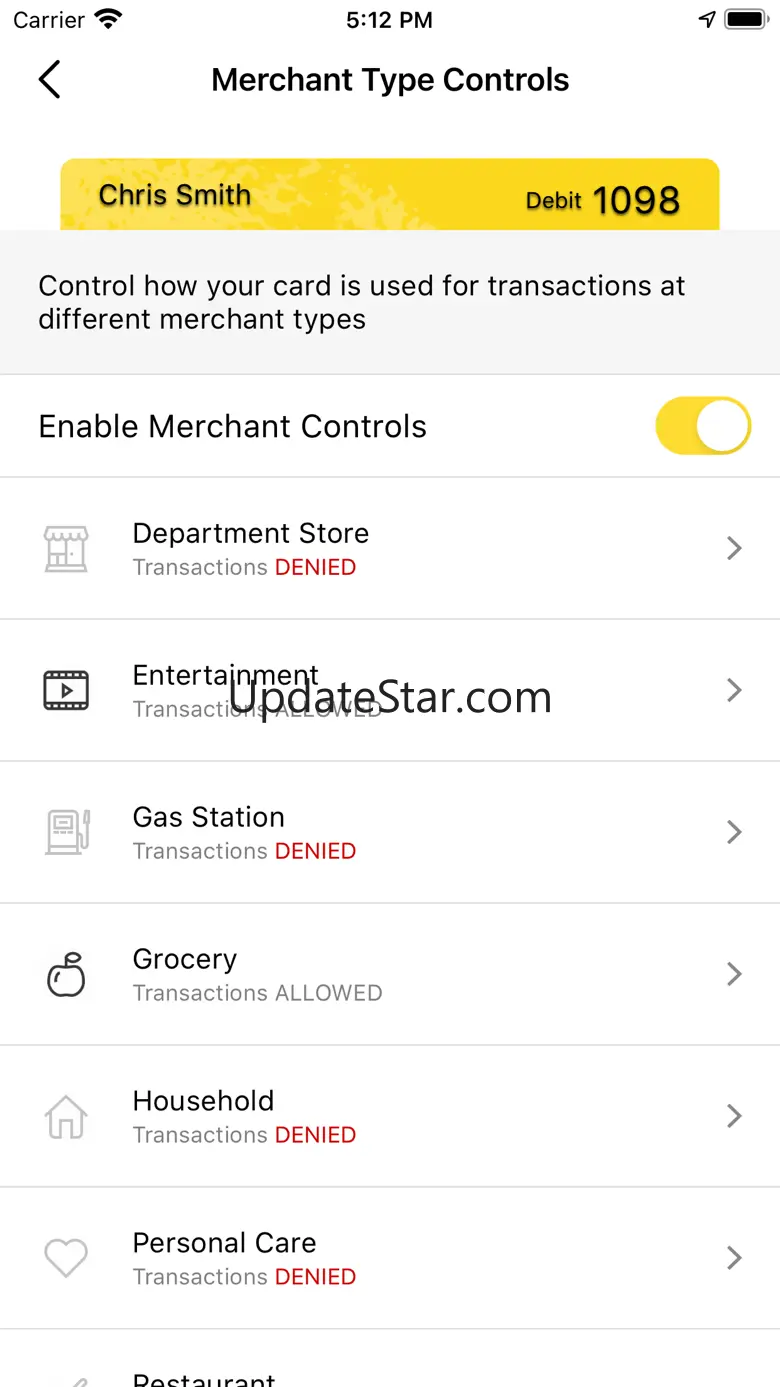Screen dimensions: 780x1387
Task: Tap the Grocery Transactions ALLOWED status
Action: coord(257,993)
